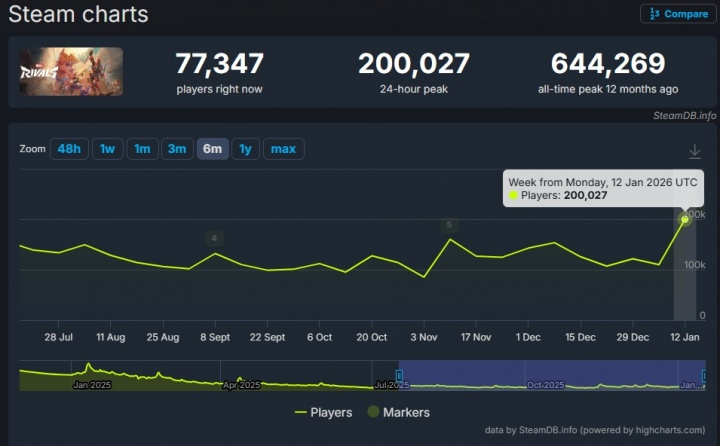Click the '11 Aug' axis label
The width and height of the screenshot is (720, 446).
pyautogui.click(x=111, y=337)
